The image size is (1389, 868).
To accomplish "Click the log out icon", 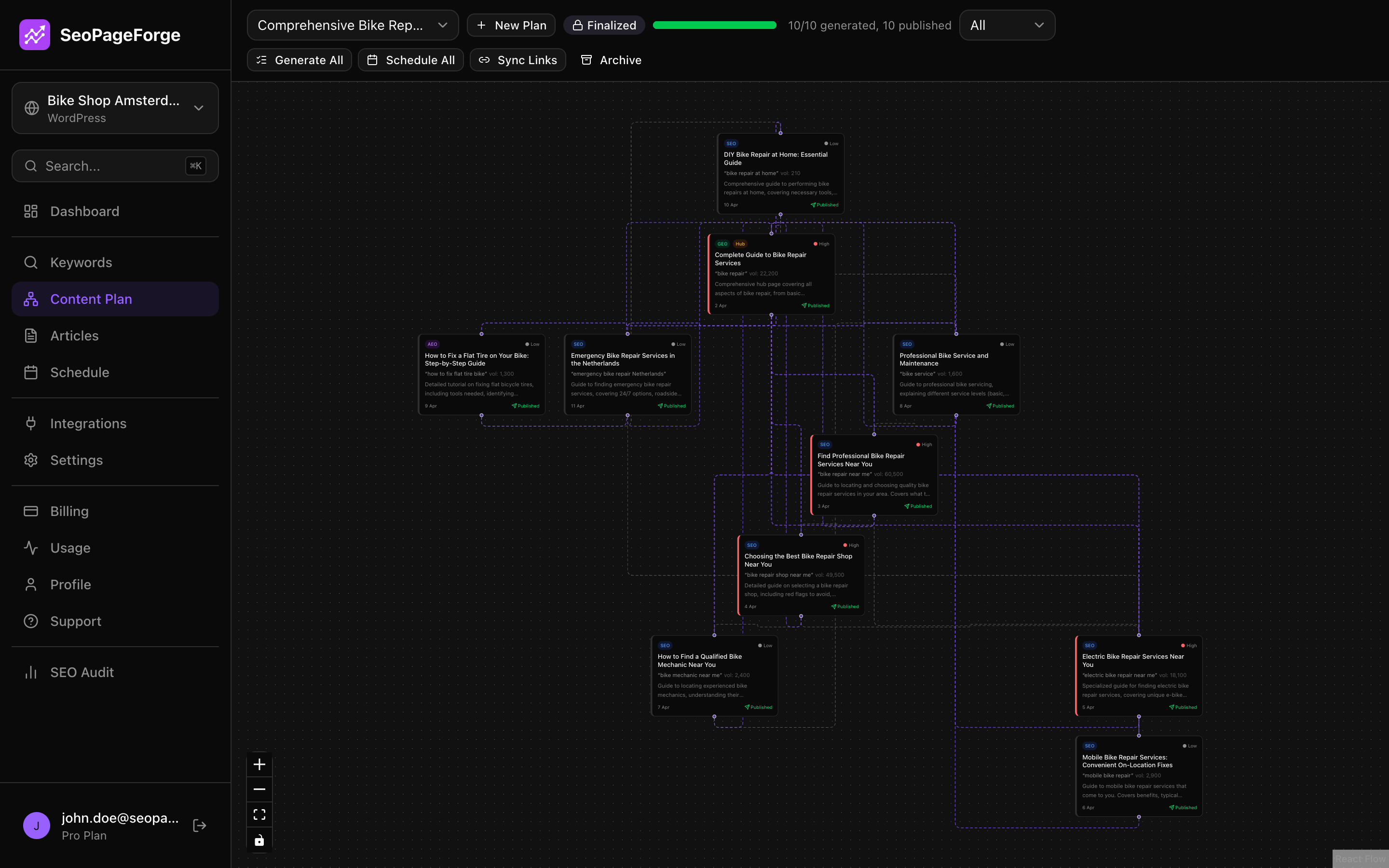I will [x=200, y=826].
